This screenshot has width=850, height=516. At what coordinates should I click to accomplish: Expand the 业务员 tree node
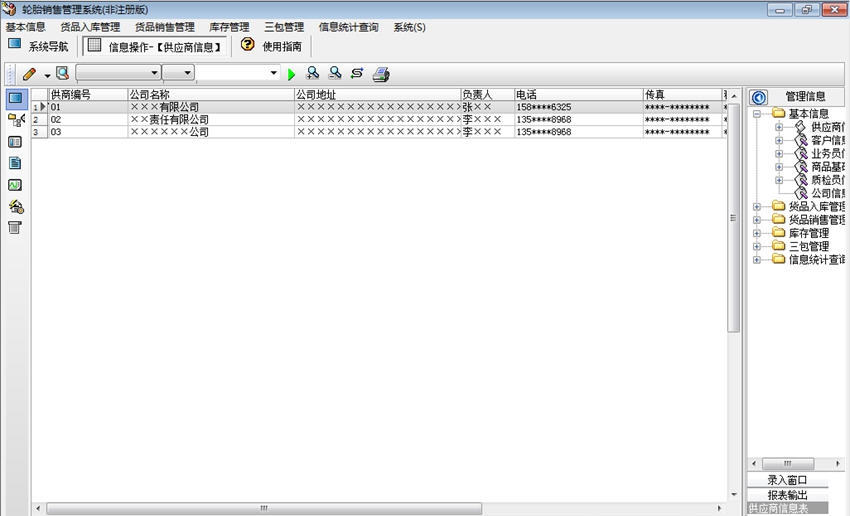(779, 154)
